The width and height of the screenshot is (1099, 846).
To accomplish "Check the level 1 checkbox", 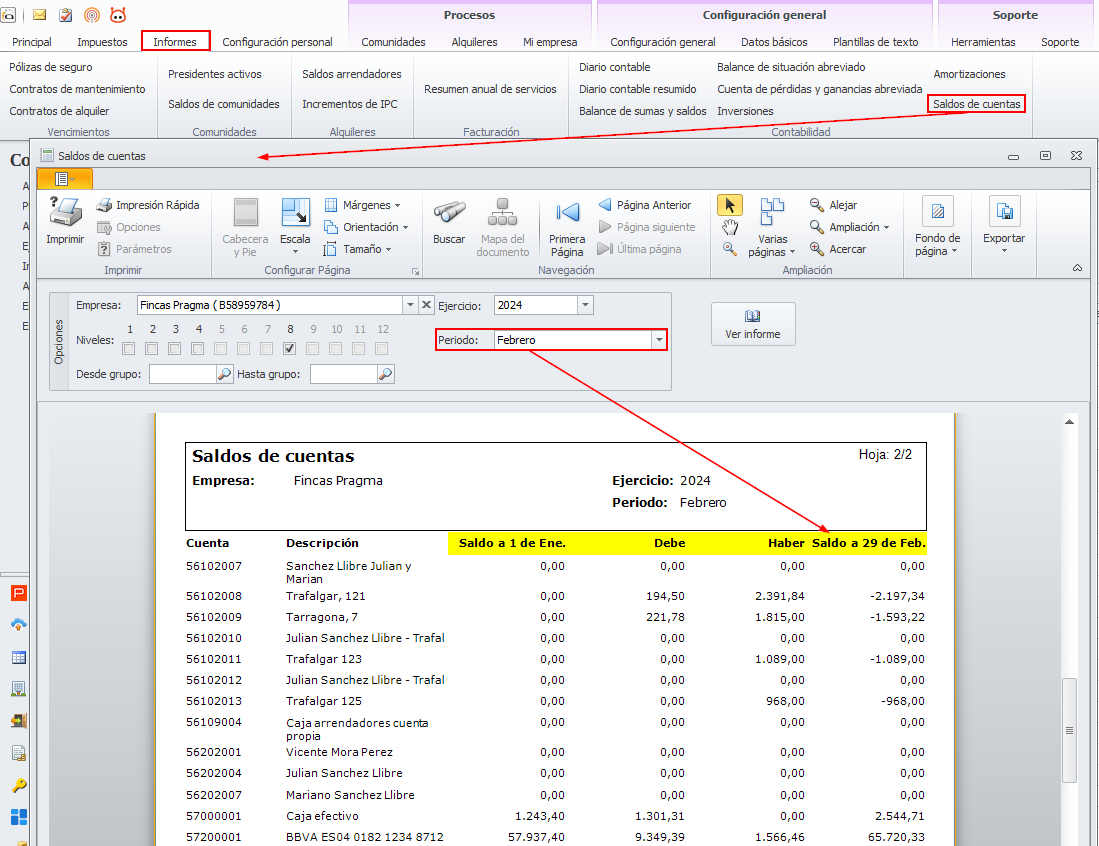I will click(129, 349).
